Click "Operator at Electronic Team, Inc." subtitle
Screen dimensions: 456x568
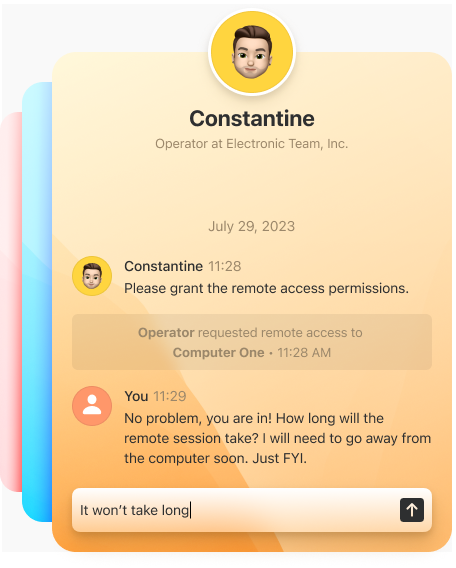click(252, 144)
